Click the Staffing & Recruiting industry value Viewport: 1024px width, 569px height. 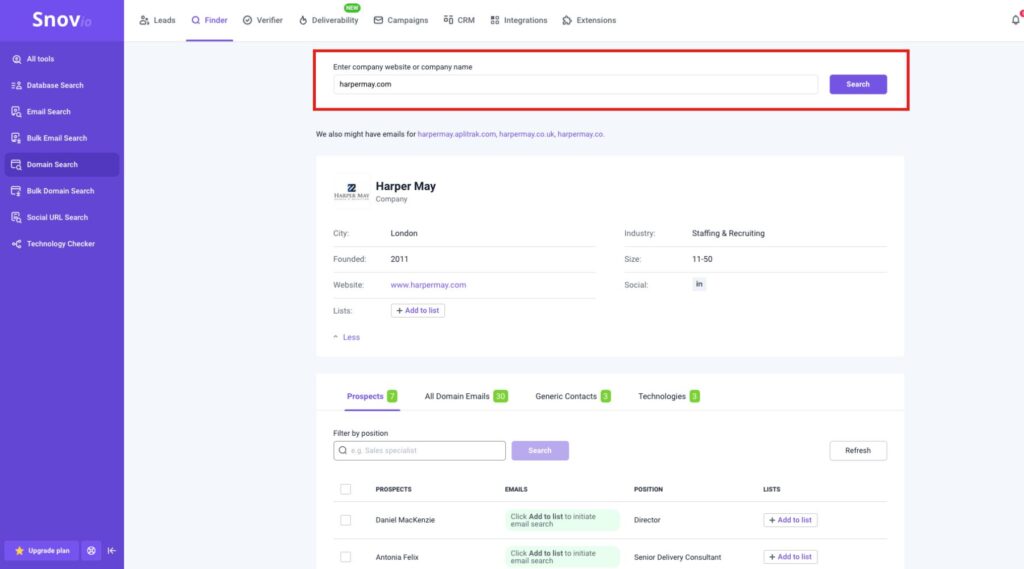pyautogui.click(x=728, y=233)
